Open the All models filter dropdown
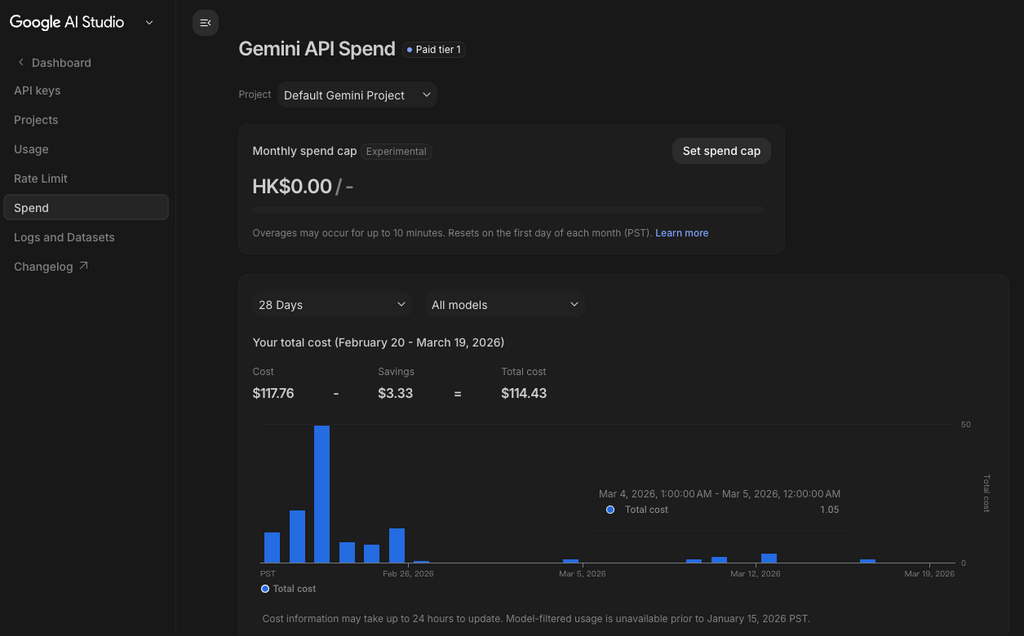This screenshot has width=1024, height=636. pyautogui.click(x=504, y=304)
